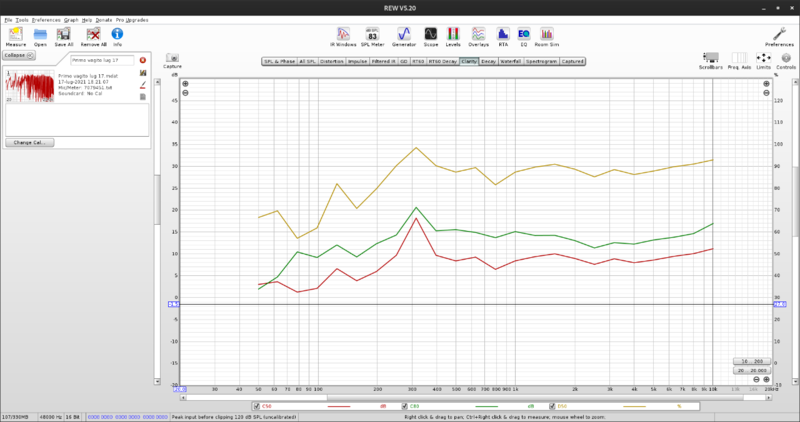
Task: Open the RTA analyzer
Action: (x=502, y=35)
